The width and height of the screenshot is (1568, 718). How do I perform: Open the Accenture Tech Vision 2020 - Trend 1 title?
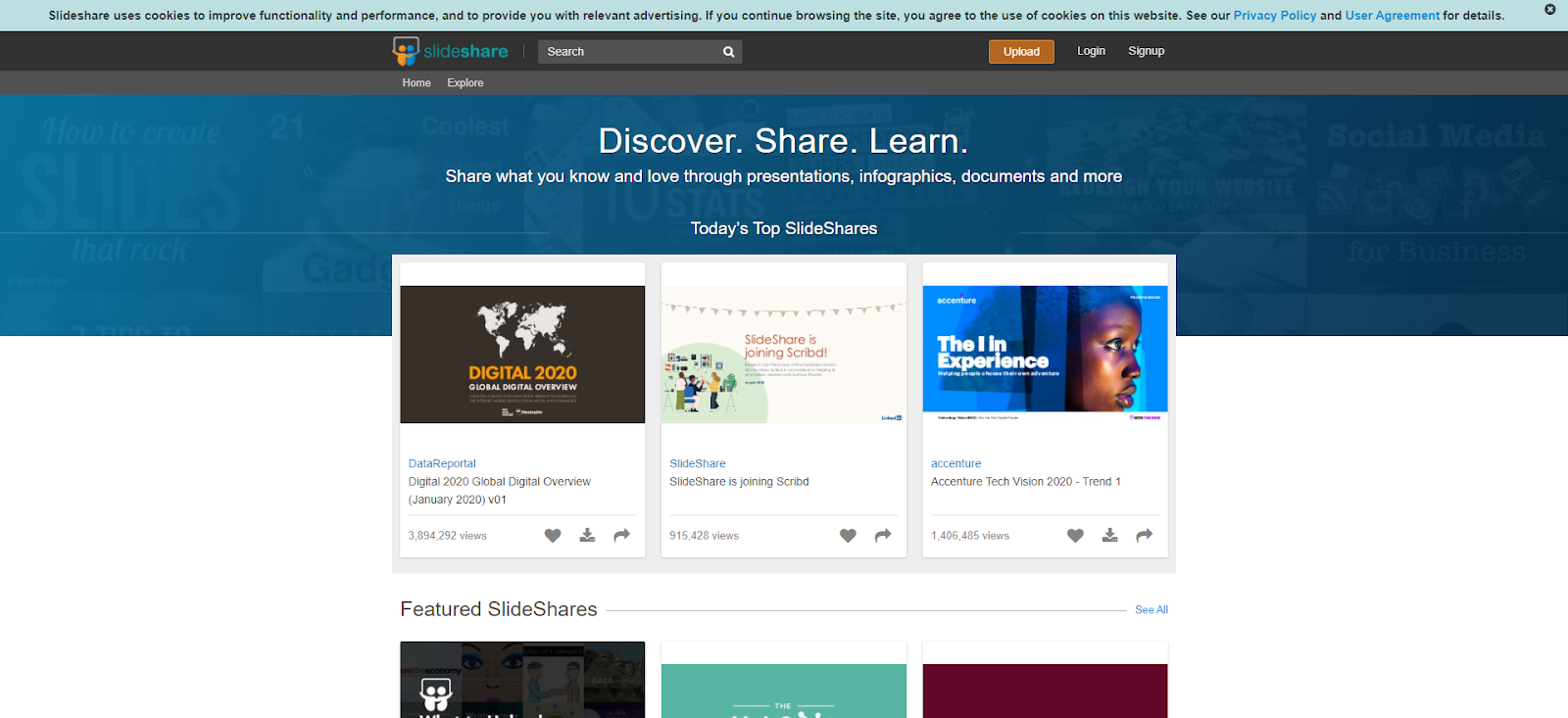point(1026,482)
